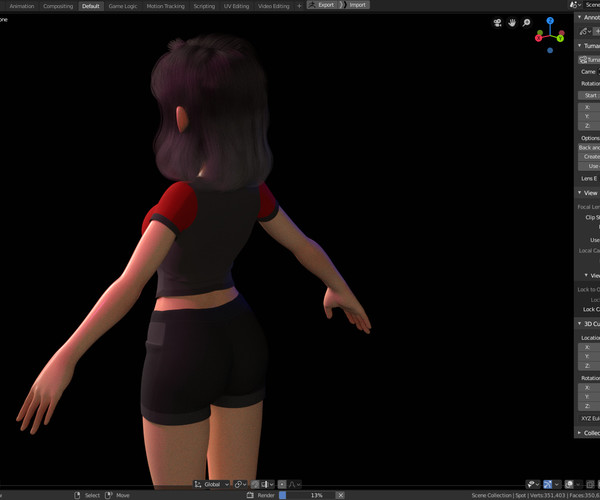The width and height of the screenshot is (600, 500).
Task: Switch to Motion Tracking workspace tab
Action: [166, 6]
